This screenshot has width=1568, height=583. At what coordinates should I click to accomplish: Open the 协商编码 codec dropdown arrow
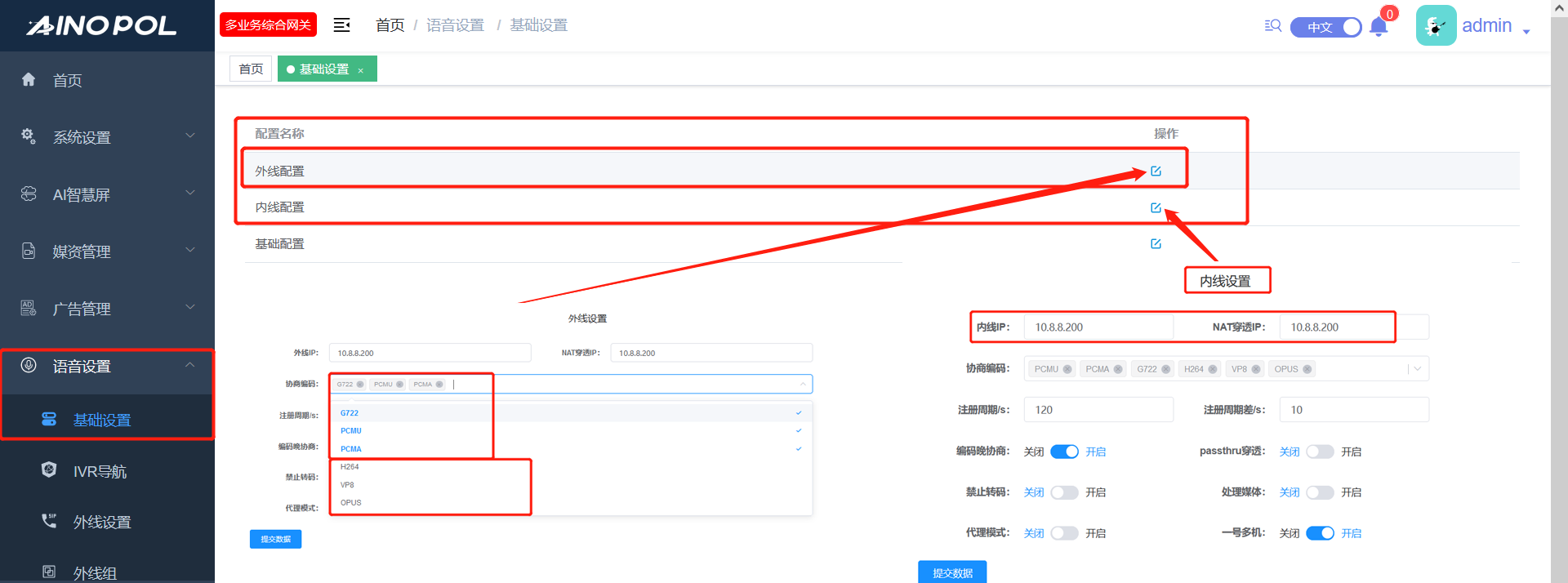pos(1418,369)
